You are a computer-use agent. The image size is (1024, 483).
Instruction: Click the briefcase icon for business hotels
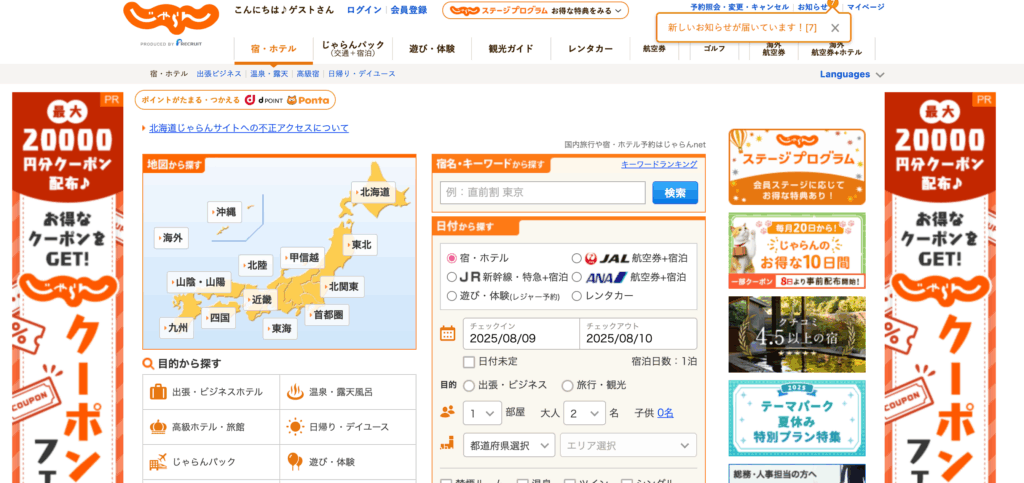click(158, 392)
